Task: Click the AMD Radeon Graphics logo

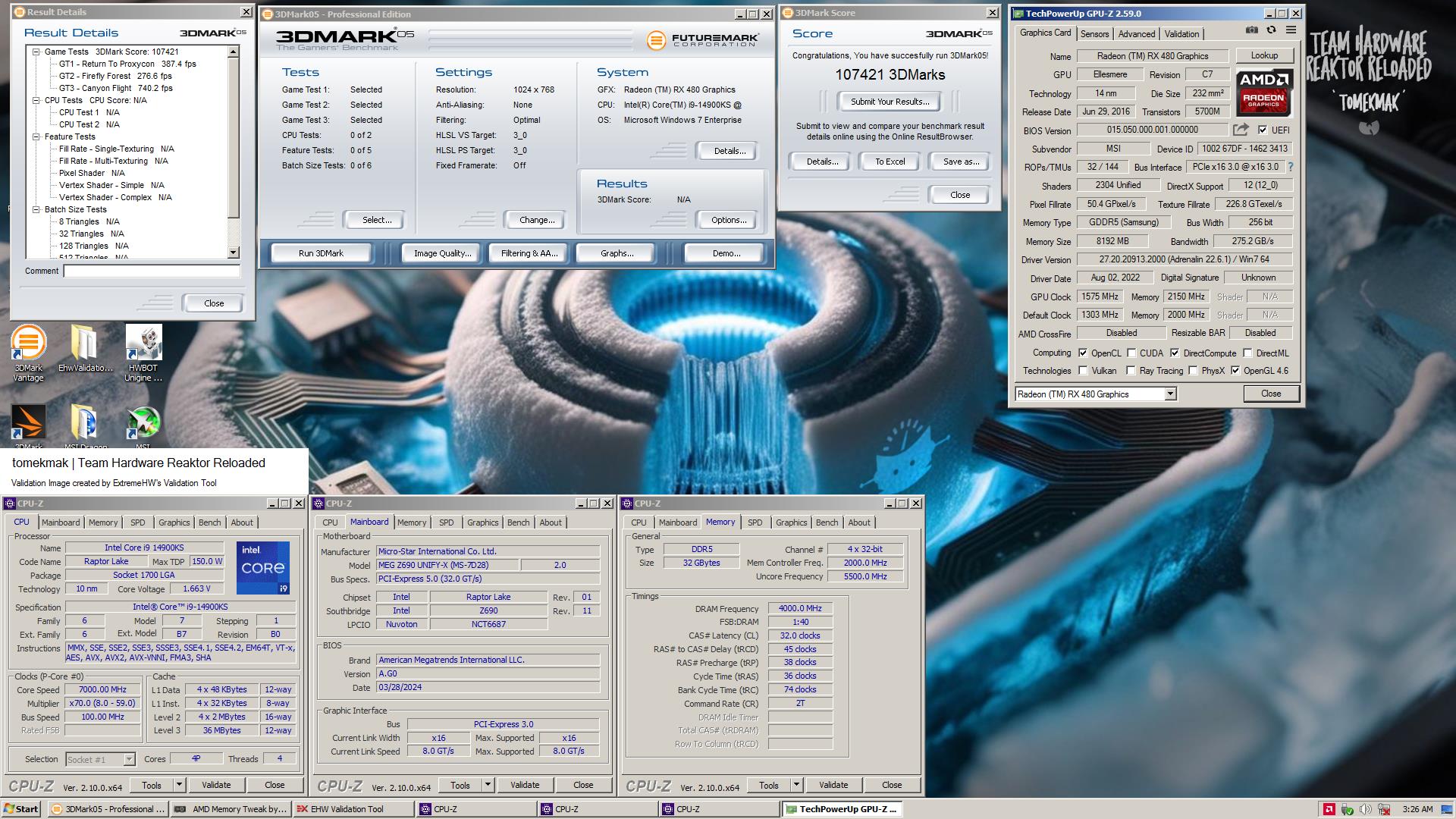Action: [1263, 92]
